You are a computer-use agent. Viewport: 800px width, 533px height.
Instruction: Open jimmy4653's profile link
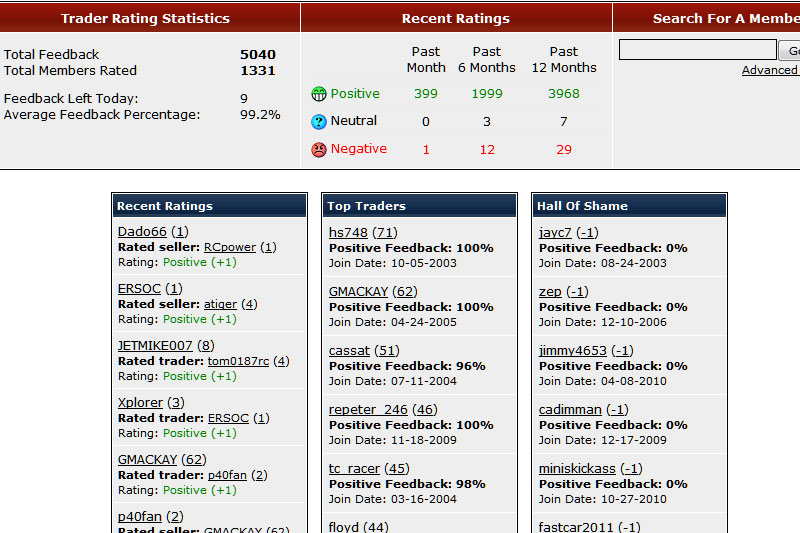point(573,351)
